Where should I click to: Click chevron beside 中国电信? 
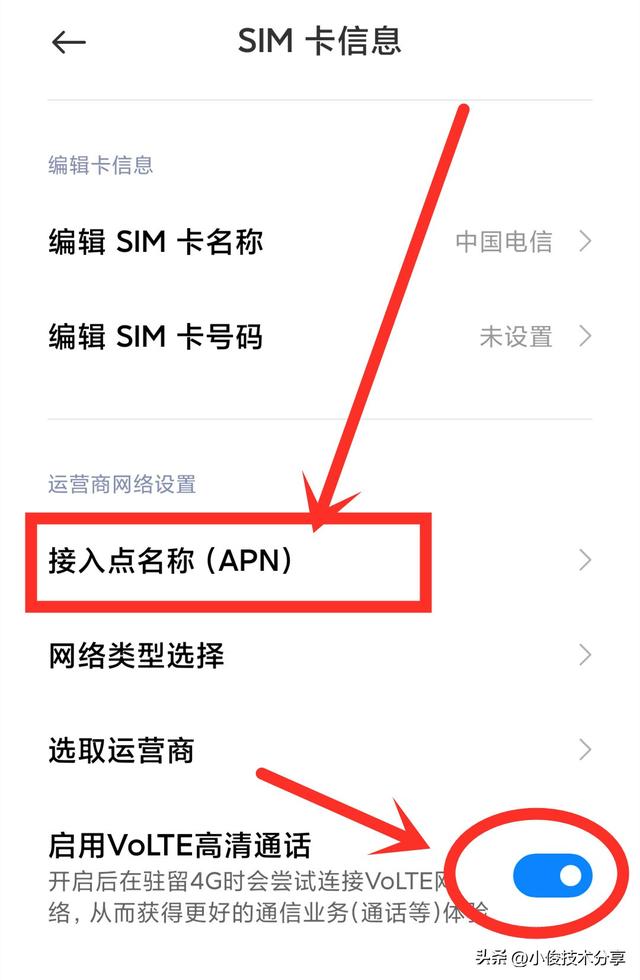[x=585, y=241]
